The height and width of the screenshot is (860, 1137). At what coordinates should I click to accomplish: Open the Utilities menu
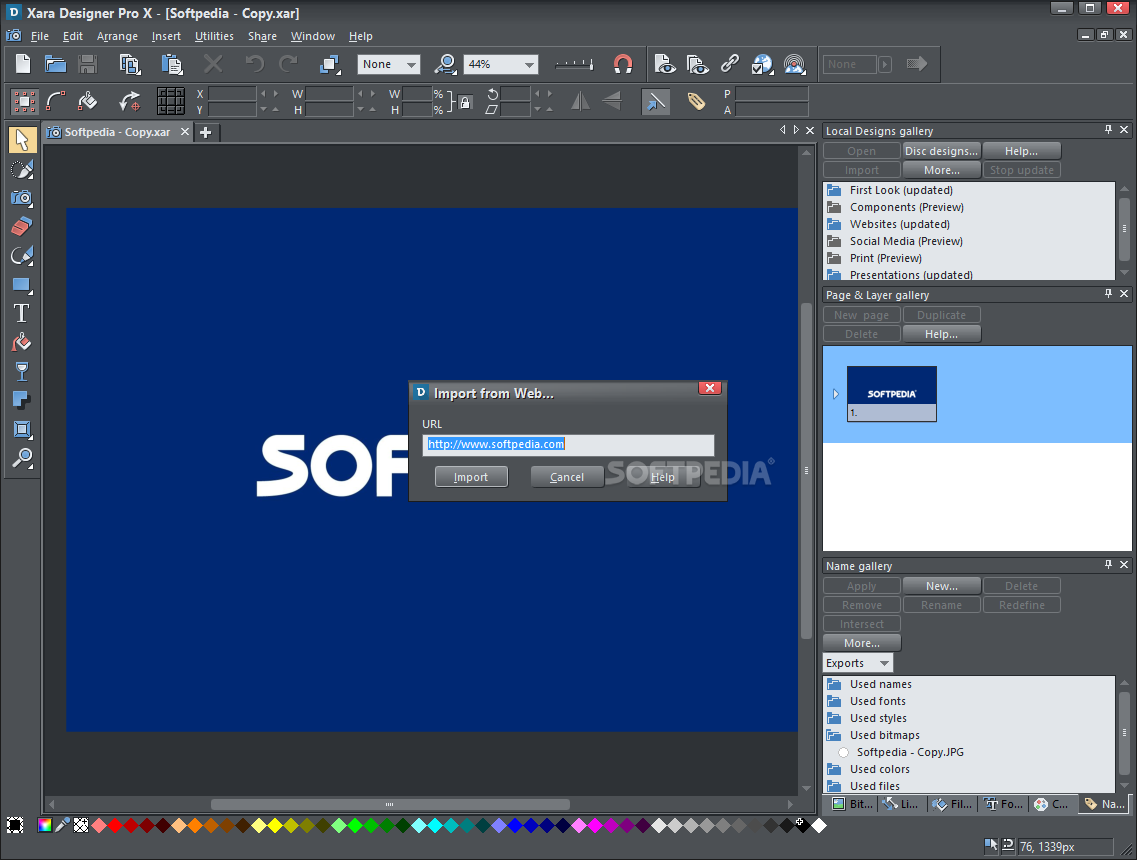tap(214, 36)
